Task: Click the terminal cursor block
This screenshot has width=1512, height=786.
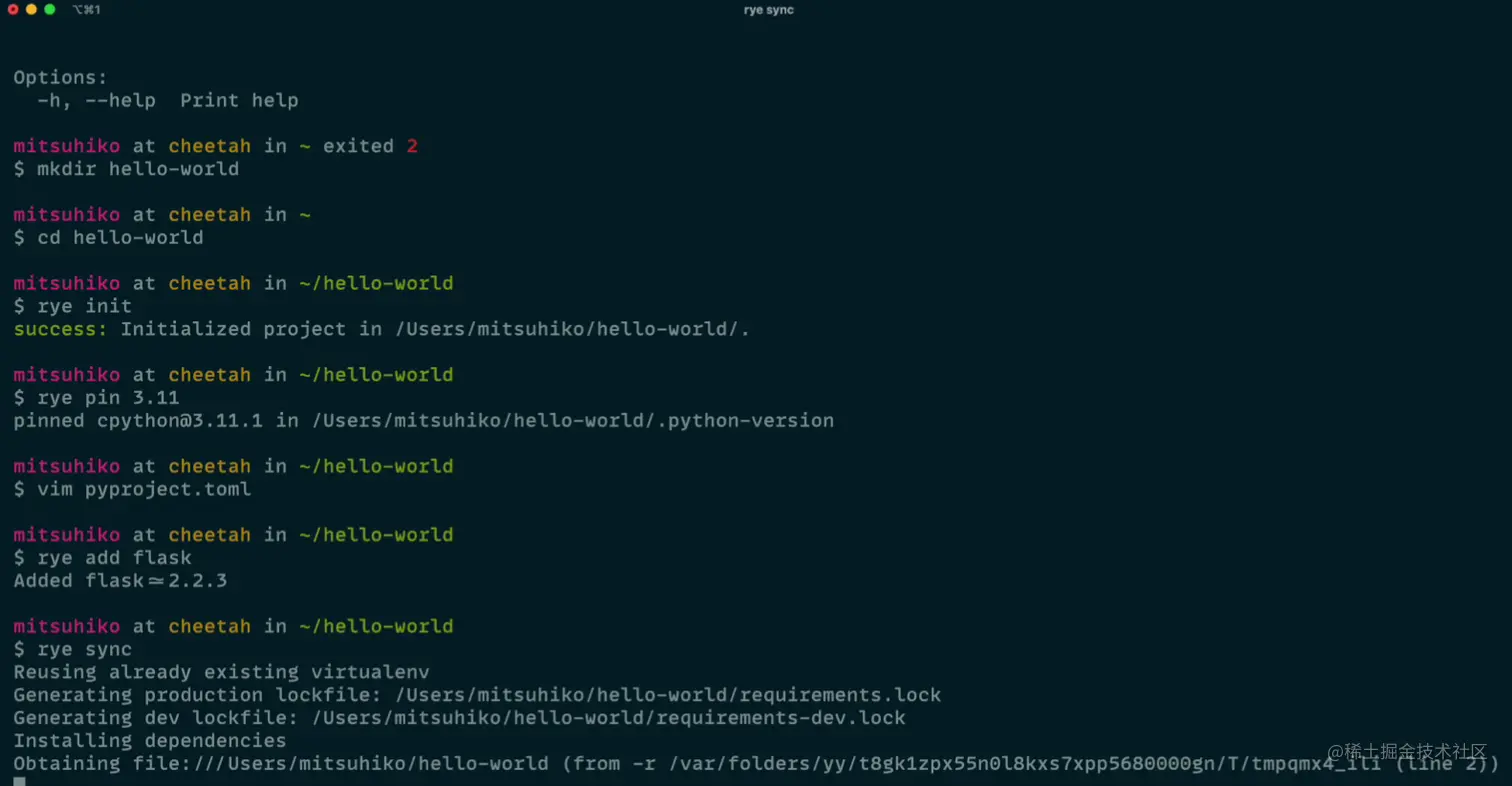Action: 19,781
